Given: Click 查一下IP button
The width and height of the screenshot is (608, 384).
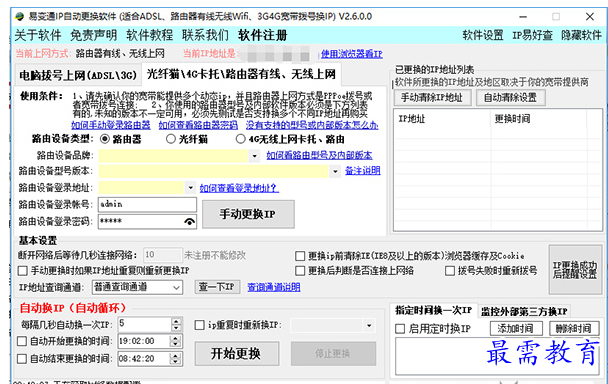Looking at the screenshot, I should point(217,287).
